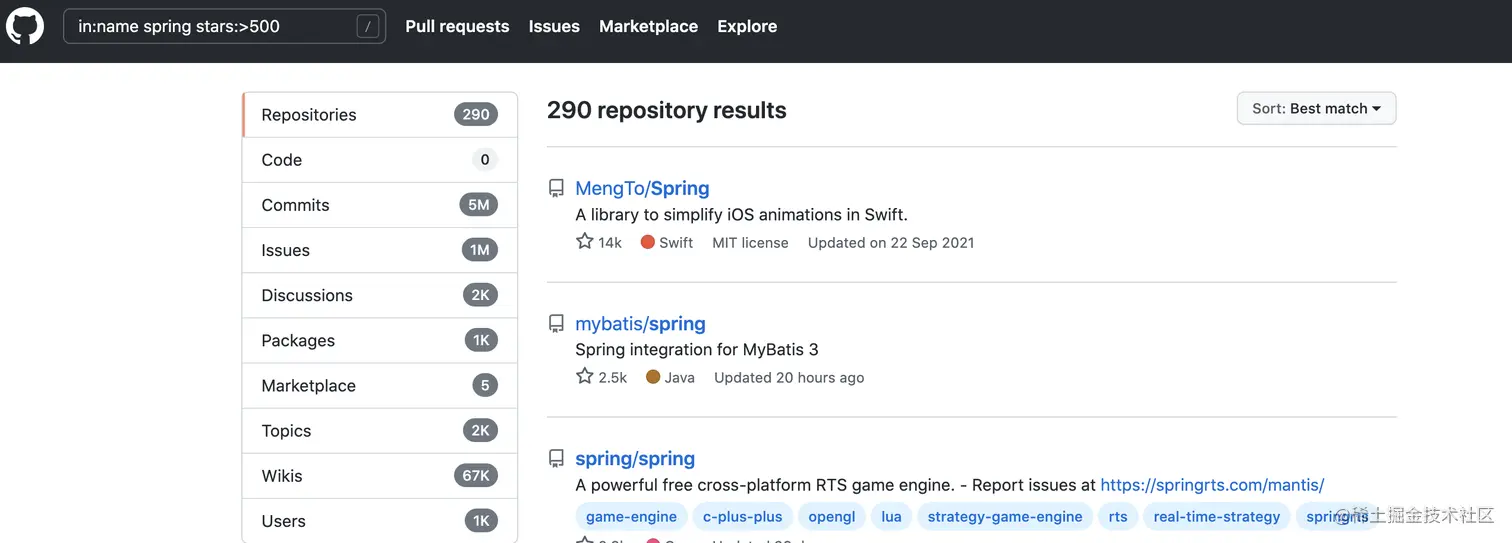Click the real-time-strategy topic tag
The image size is (1512, 543).
(x=1217, y=516)
